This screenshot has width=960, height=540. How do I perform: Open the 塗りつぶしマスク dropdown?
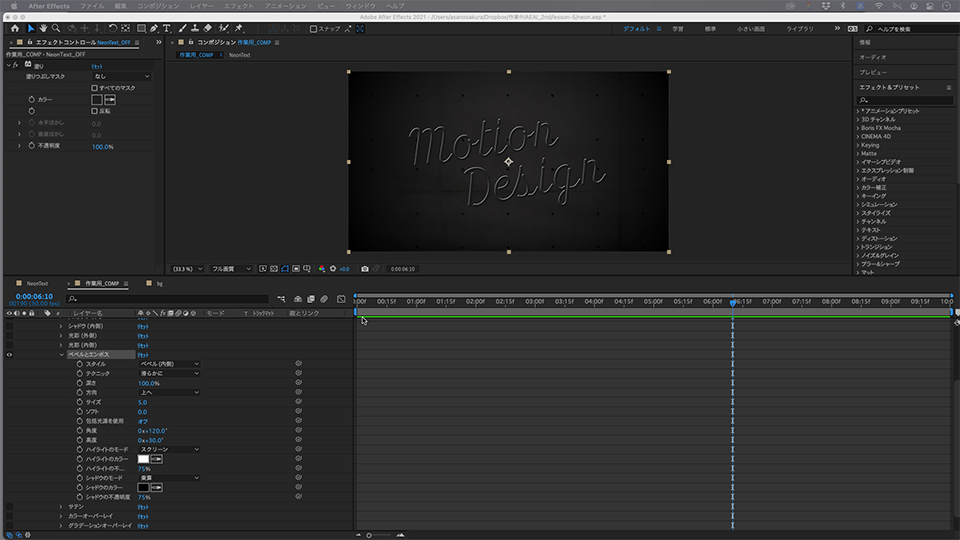[121, 76]
